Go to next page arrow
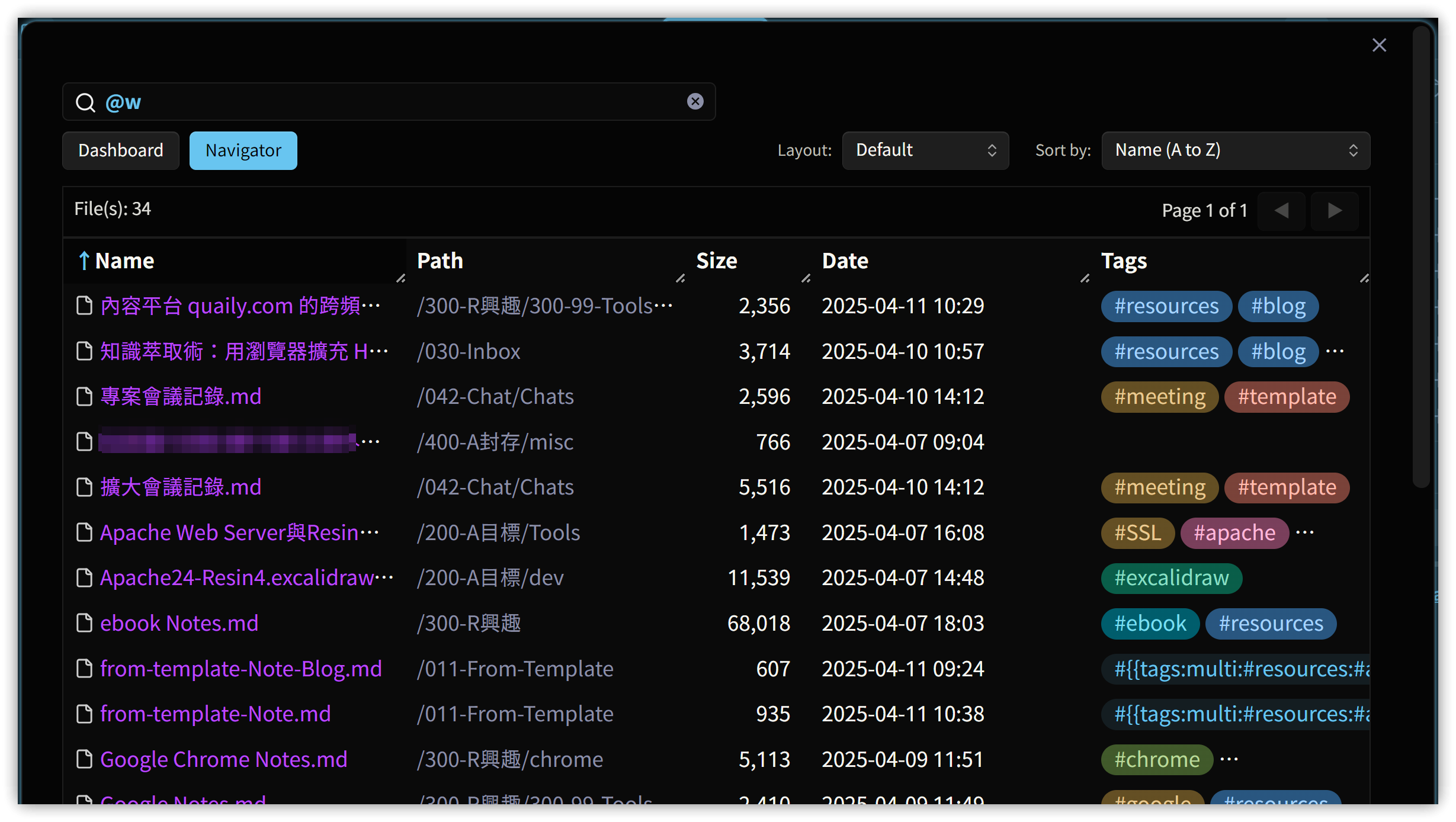This screenshot has height=822, width=1456. tap(1334, 210)
